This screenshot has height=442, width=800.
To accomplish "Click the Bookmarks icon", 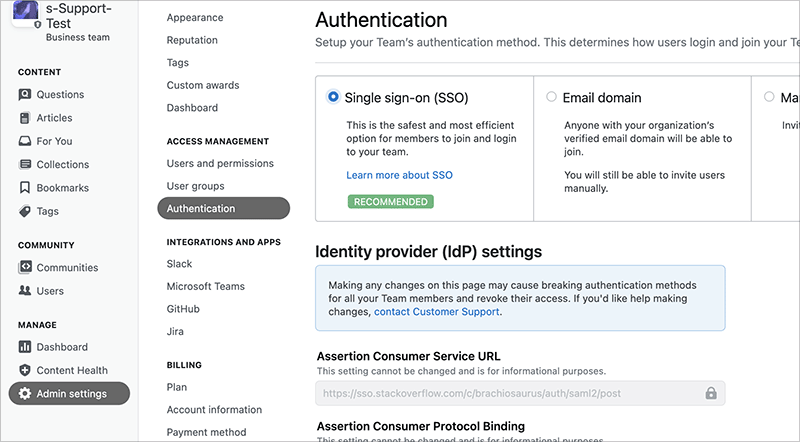I will 25,188.
